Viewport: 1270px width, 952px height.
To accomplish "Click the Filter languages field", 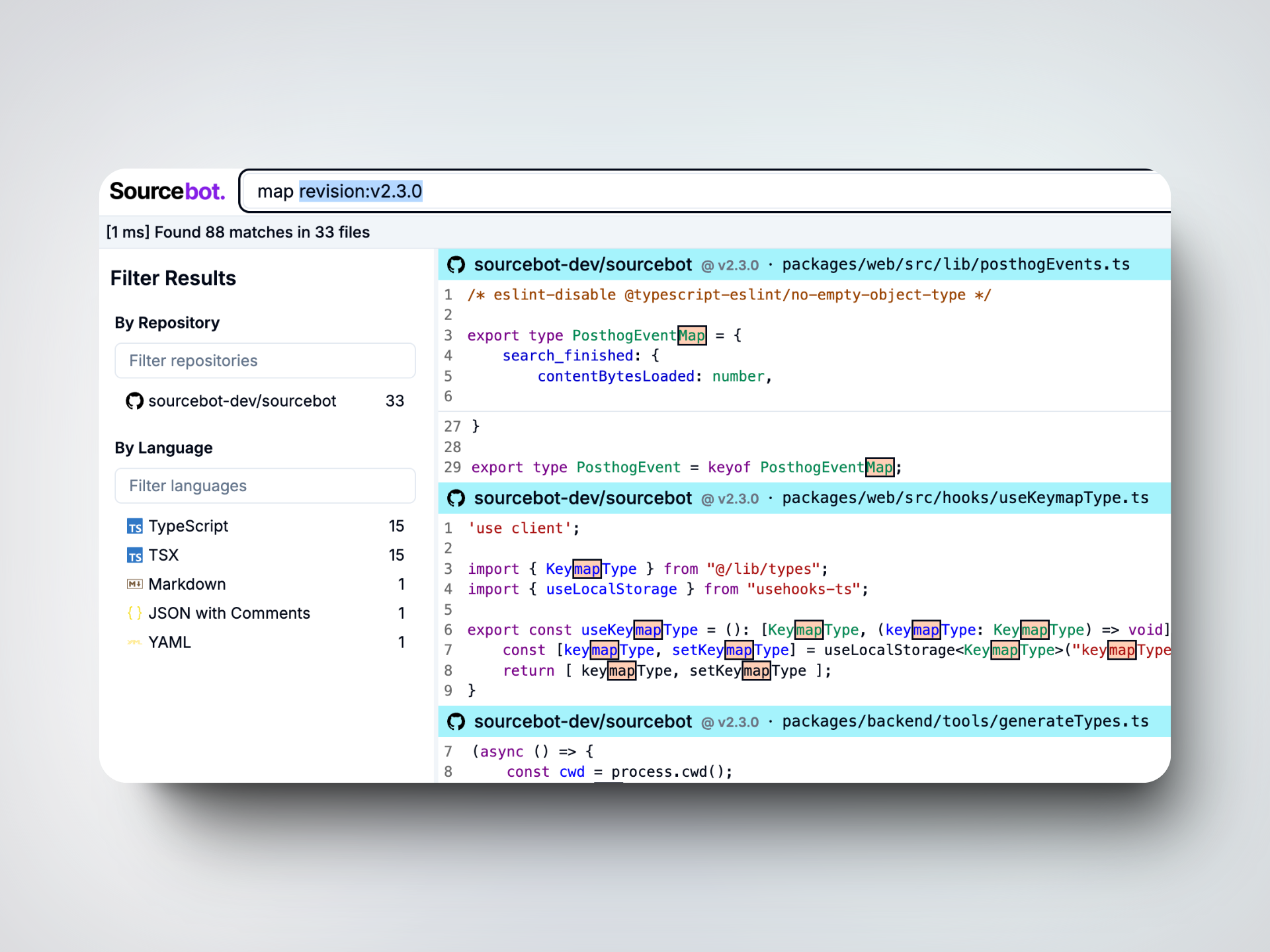I will click(265, 485).
